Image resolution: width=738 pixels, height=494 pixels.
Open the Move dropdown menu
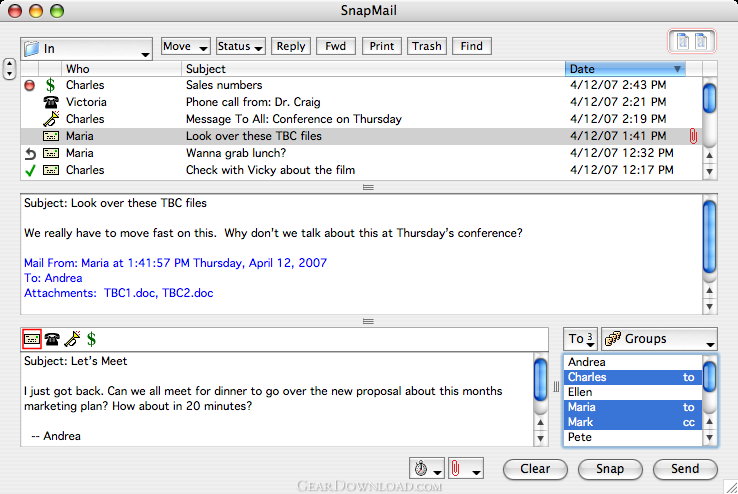point(185,46)
